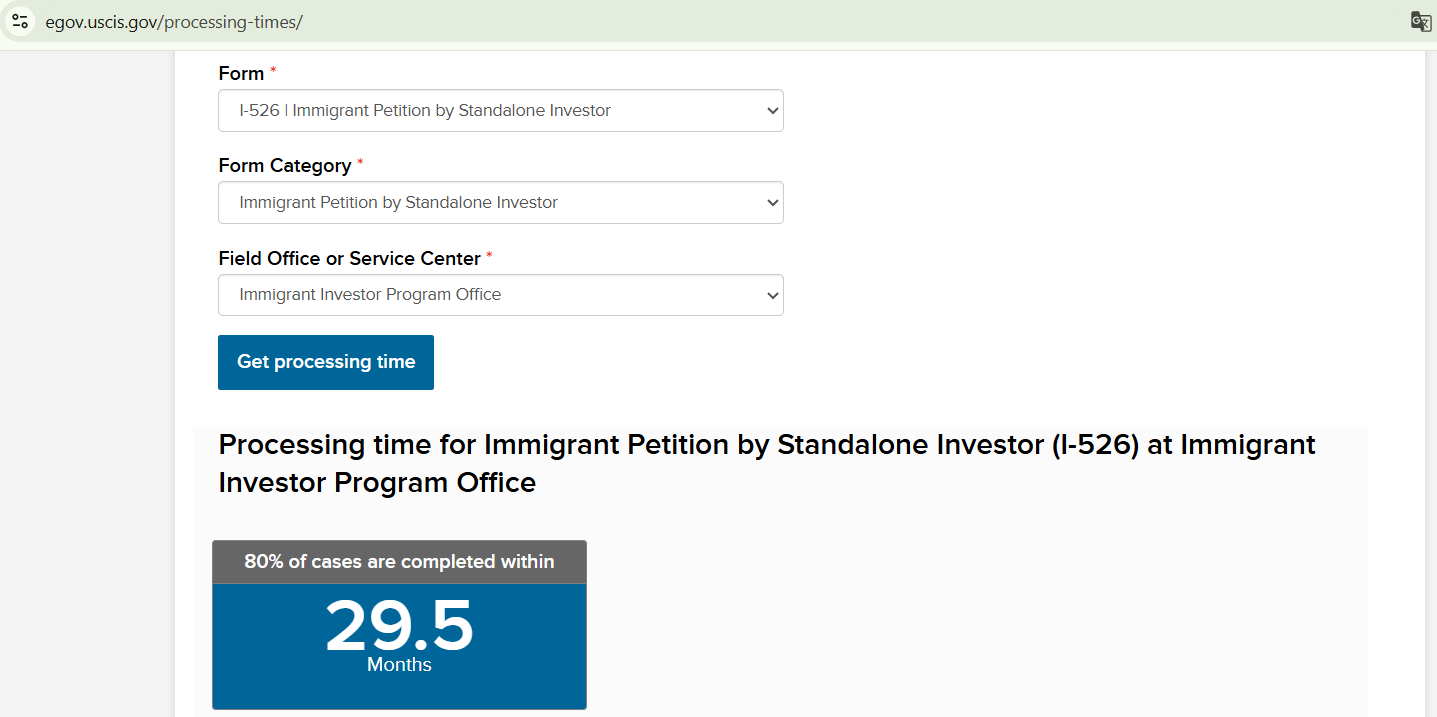Click the Processing time results heading
Image resolution: width=1437 pixels, height=717 pixels.
coord(767,463)
